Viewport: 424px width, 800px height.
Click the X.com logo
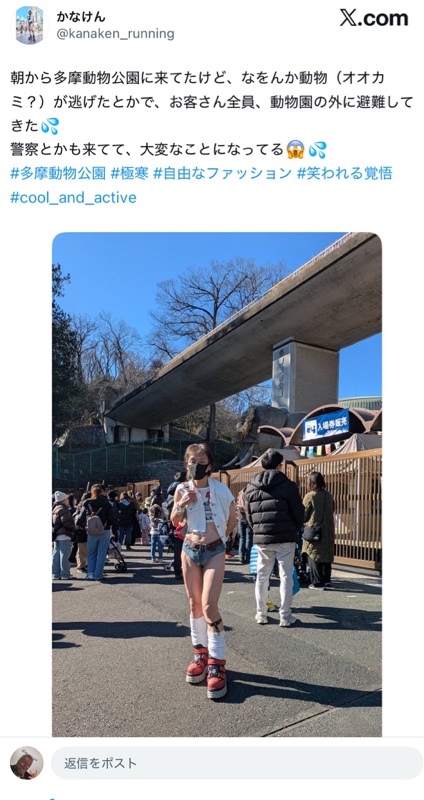tap(374, 18)
